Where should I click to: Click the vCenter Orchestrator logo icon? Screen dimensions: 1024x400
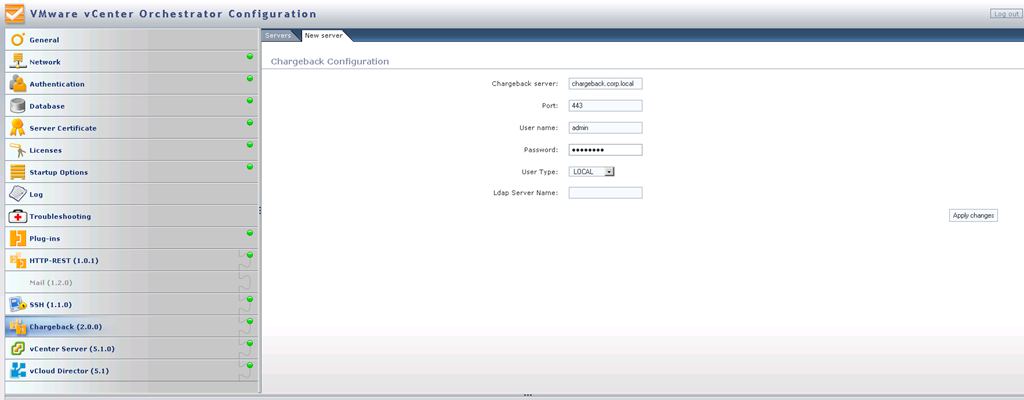(x=14, y=14)
